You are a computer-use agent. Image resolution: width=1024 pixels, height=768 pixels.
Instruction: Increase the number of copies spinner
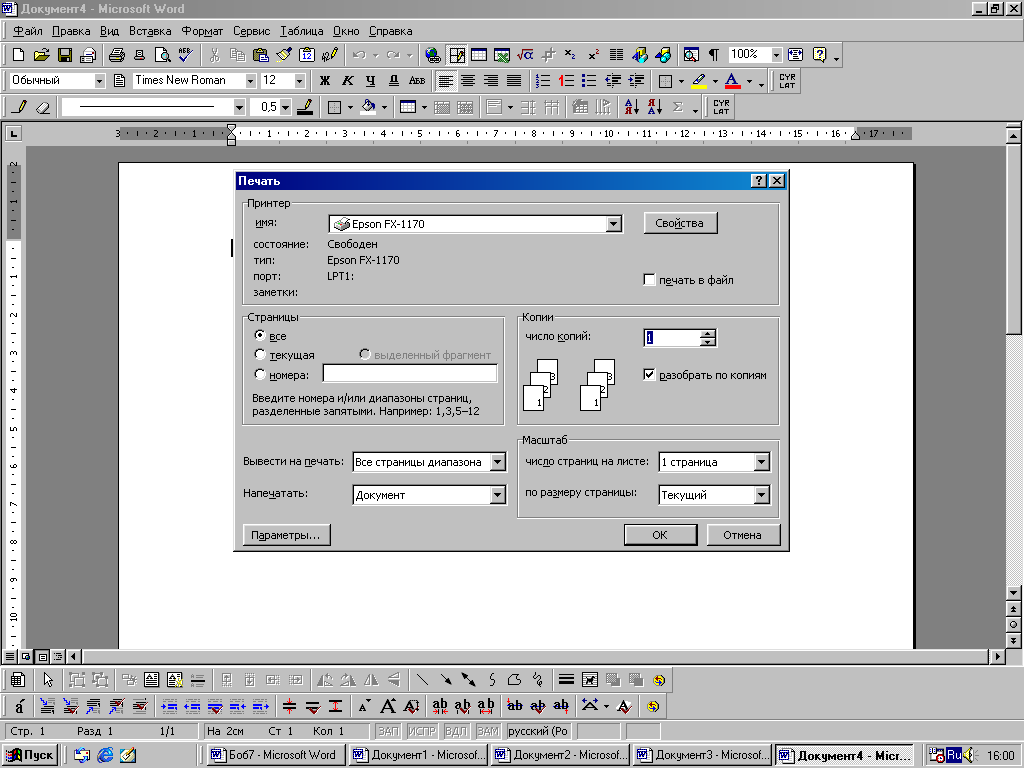coord(708,334)
